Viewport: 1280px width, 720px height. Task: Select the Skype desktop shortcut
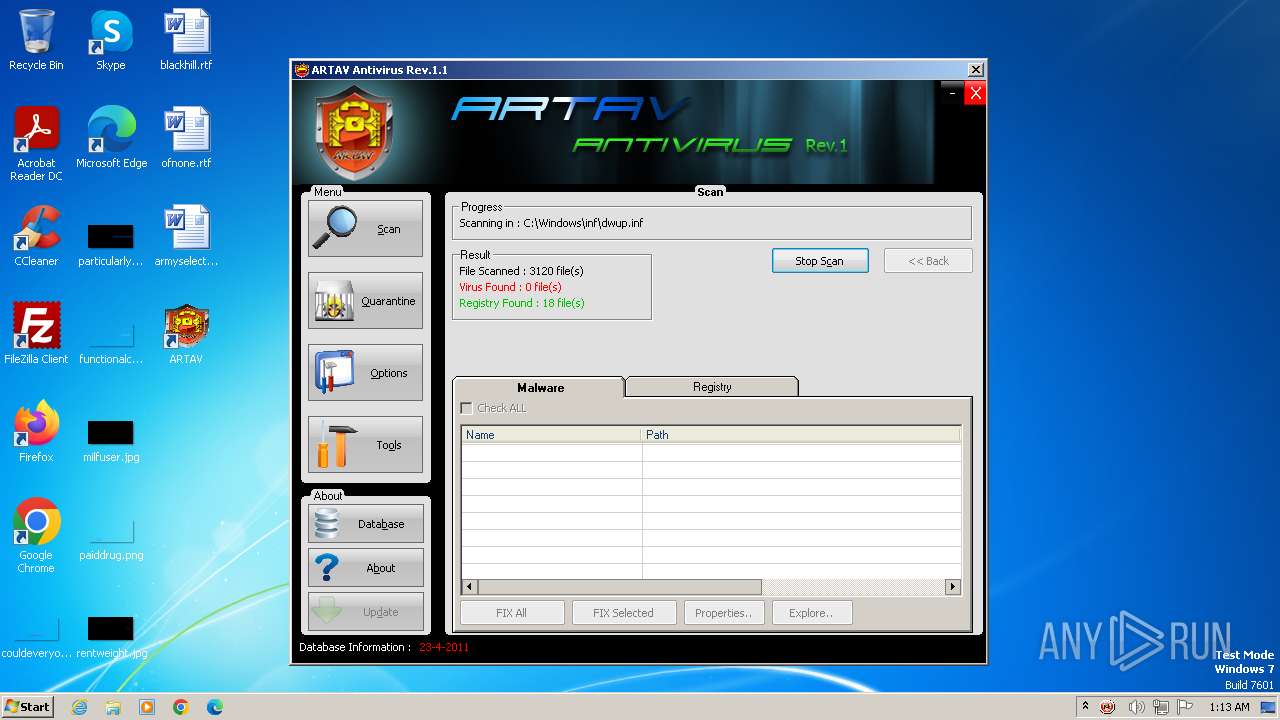pyautogui.click(x=111, y=40)
